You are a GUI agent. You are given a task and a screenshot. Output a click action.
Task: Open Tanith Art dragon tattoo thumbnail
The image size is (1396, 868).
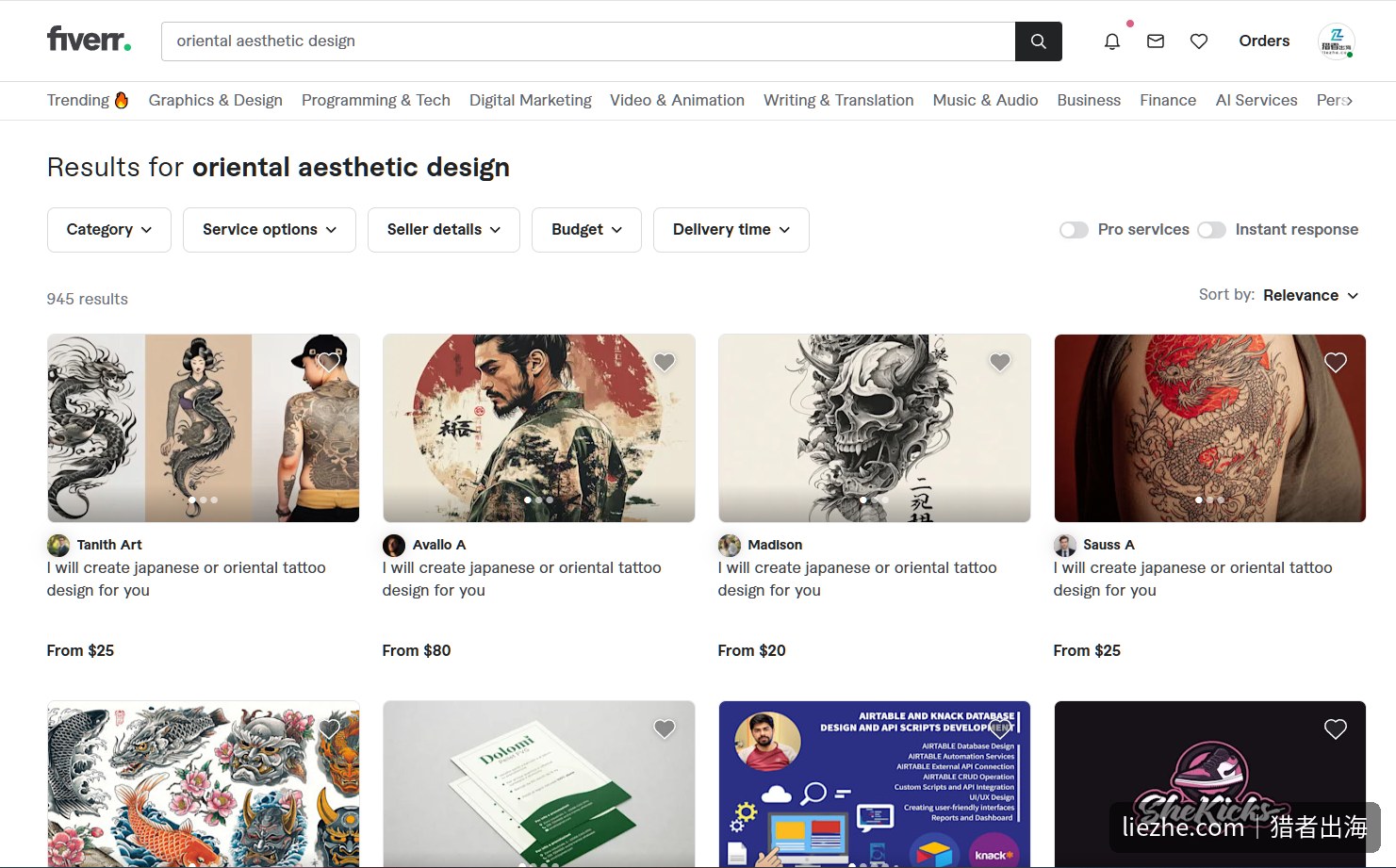(204, 428)
